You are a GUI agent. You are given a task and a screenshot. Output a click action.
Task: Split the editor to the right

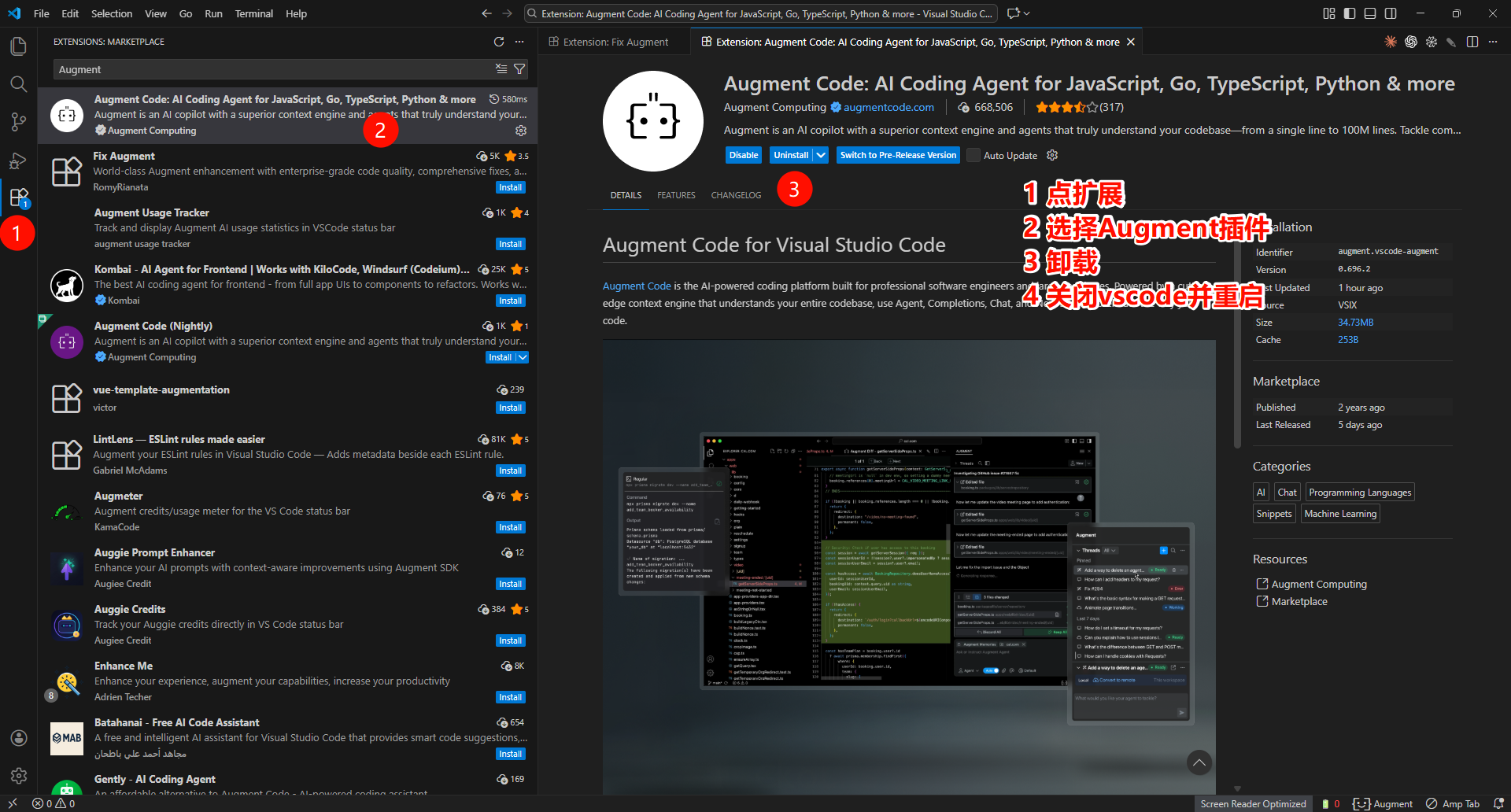pos(1472,42)
